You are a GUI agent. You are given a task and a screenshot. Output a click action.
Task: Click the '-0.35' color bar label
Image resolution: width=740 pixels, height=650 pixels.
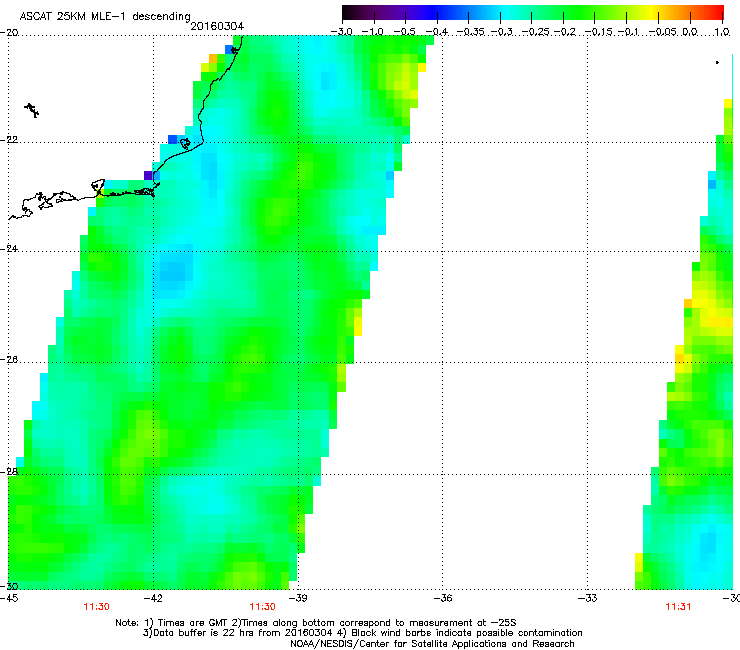(x=471, y=32)
